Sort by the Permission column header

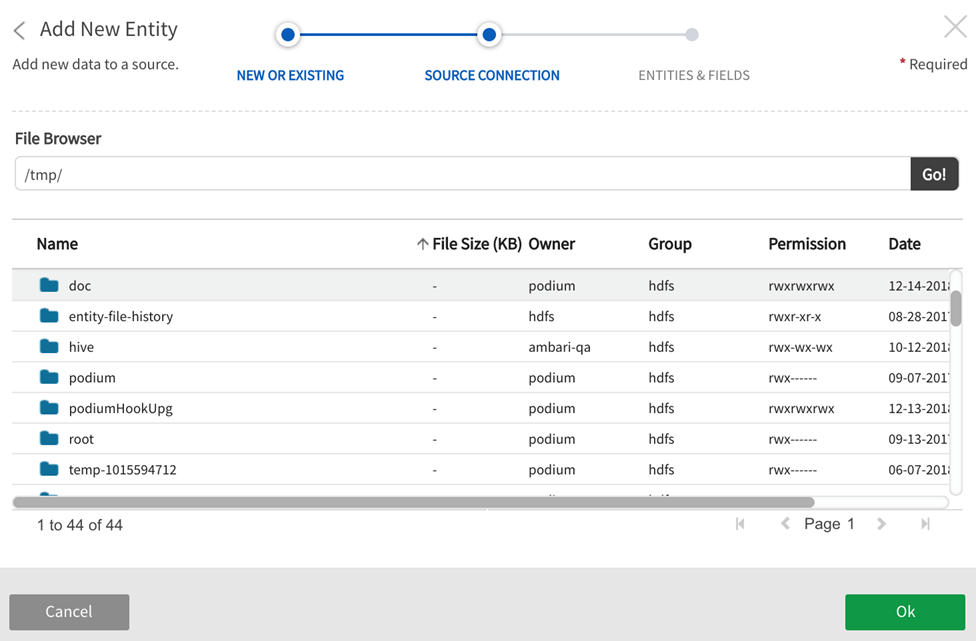click(807, 244)
